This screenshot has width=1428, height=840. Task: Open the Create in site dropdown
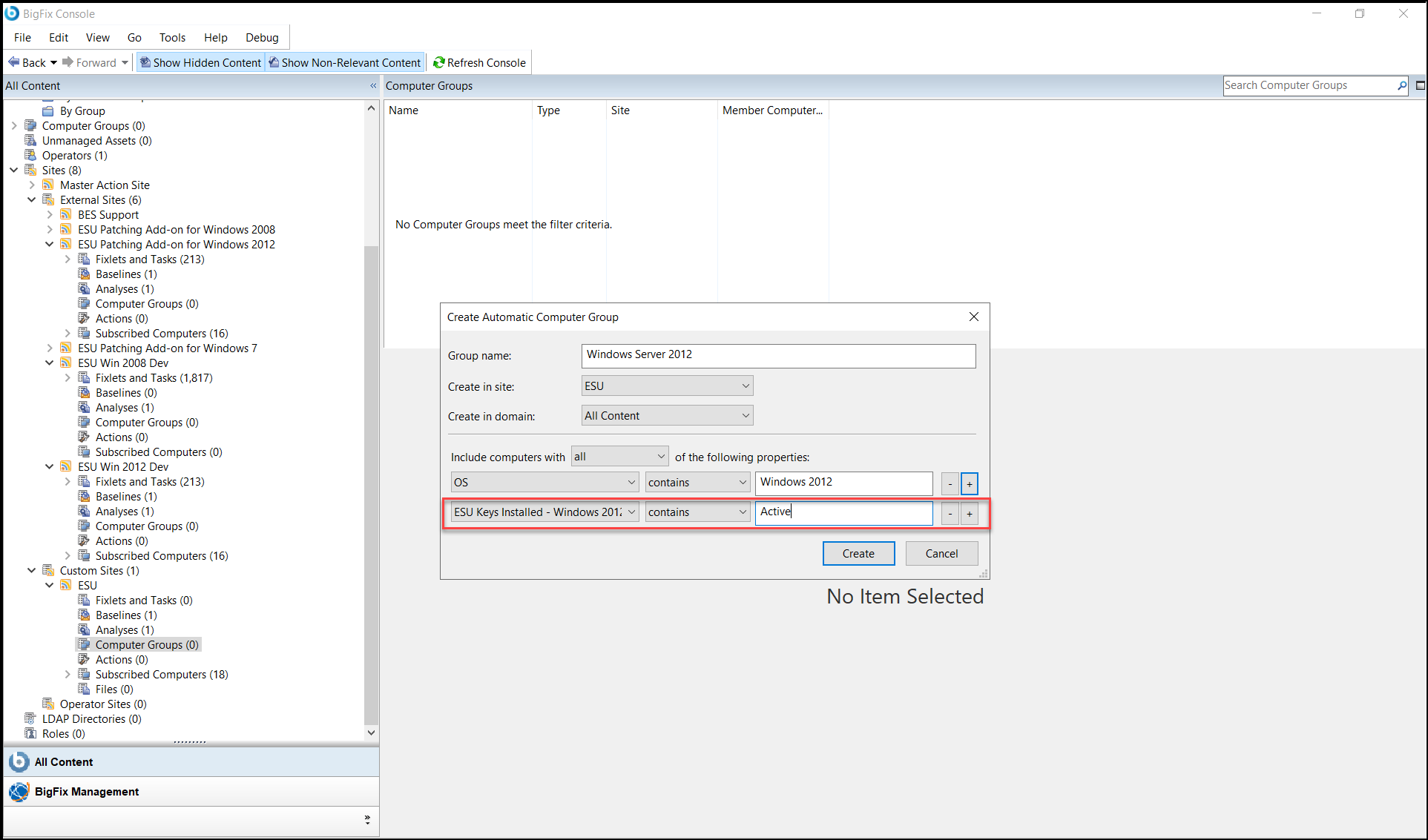point(667,386)
